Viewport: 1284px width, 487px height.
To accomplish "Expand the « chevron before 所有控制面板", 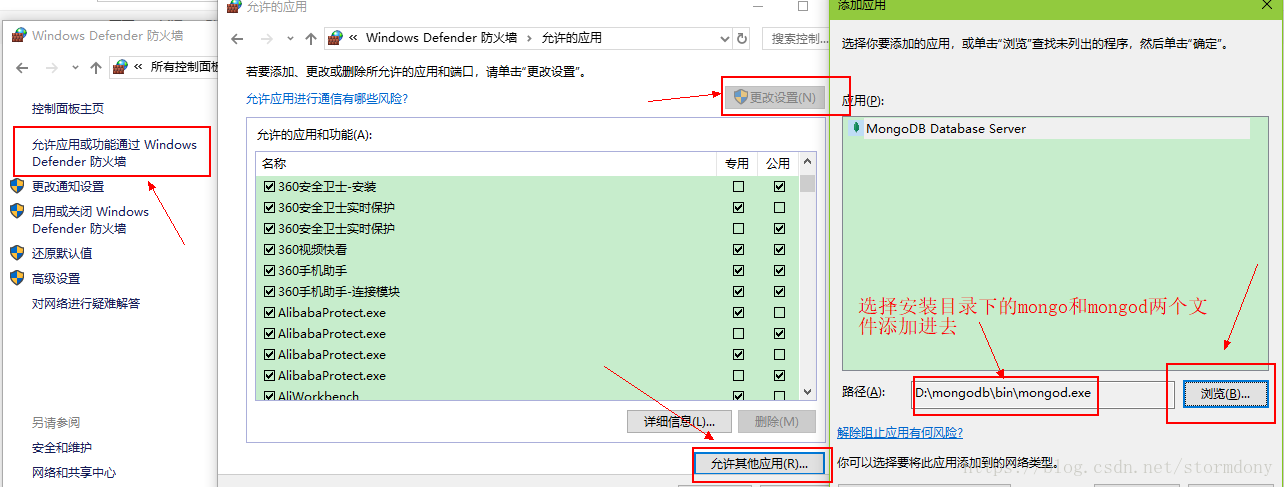I will tap(138, 67).
